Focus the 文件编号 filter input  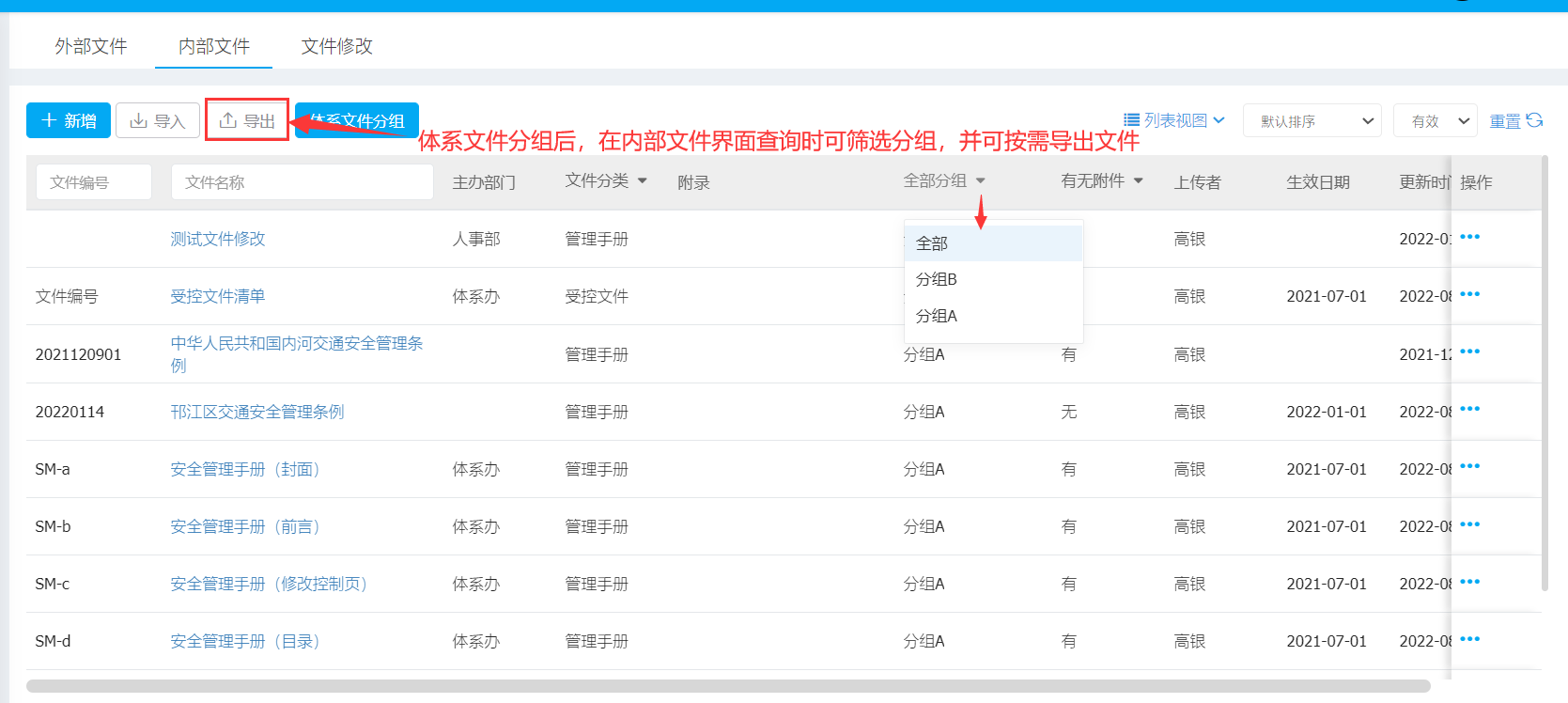[x=94, y=182]
